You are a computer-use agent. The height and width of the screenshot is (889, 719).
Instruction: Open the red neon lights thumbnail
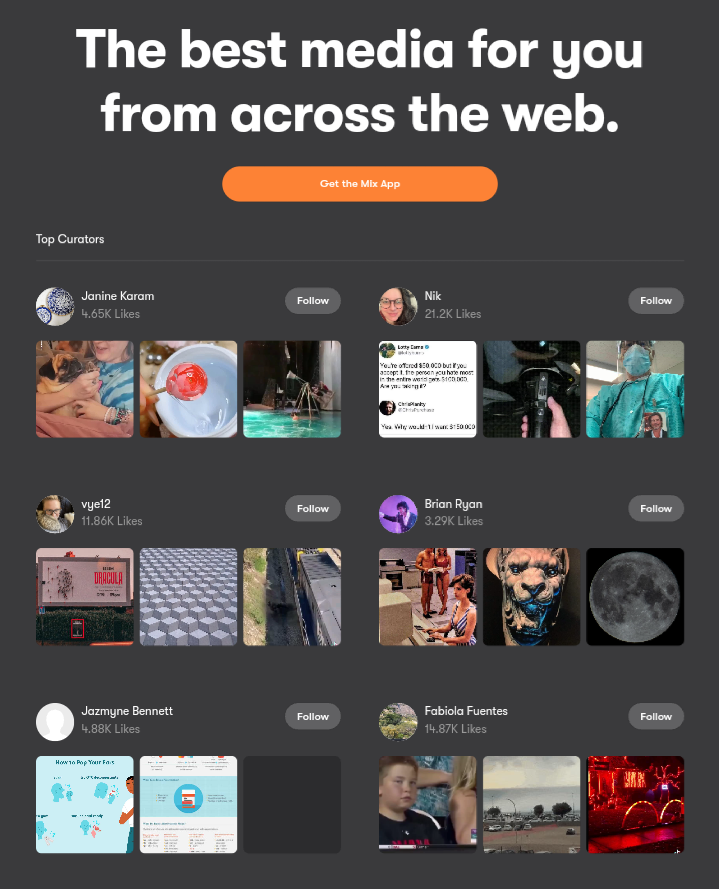635,805
